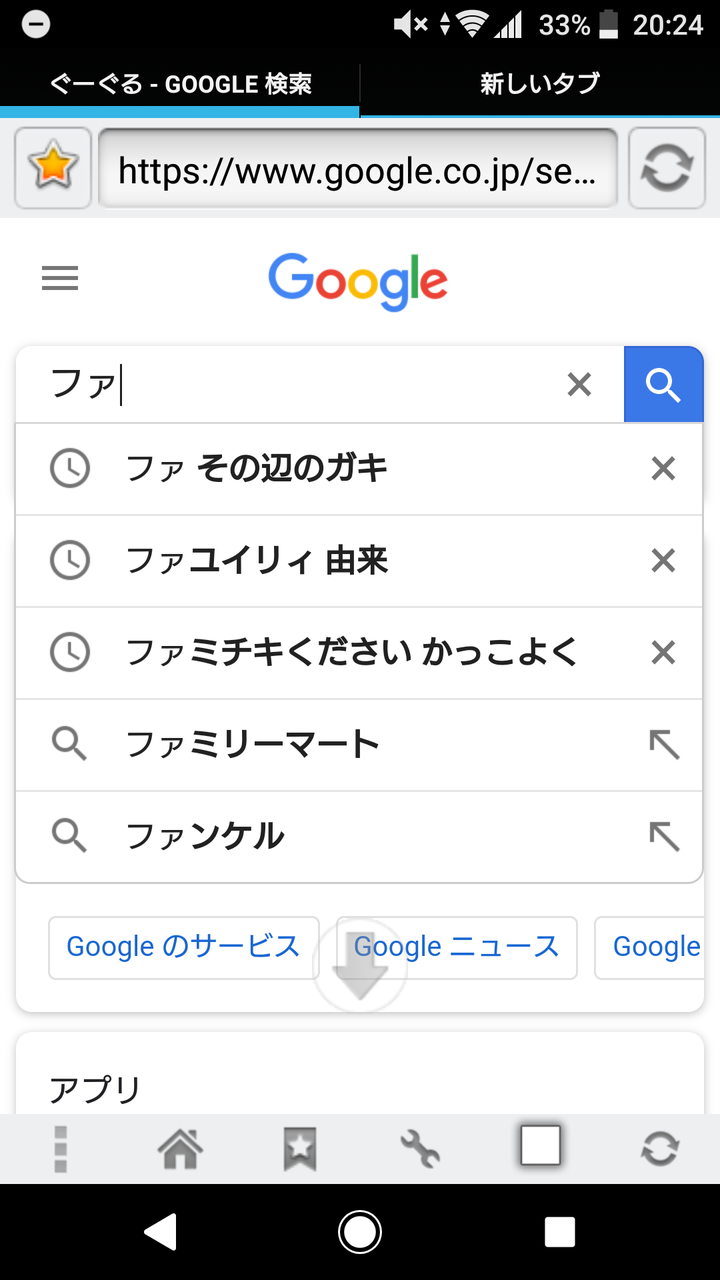
Task: Tap the star bookmark icon beside URL
Action: (53, 168)
